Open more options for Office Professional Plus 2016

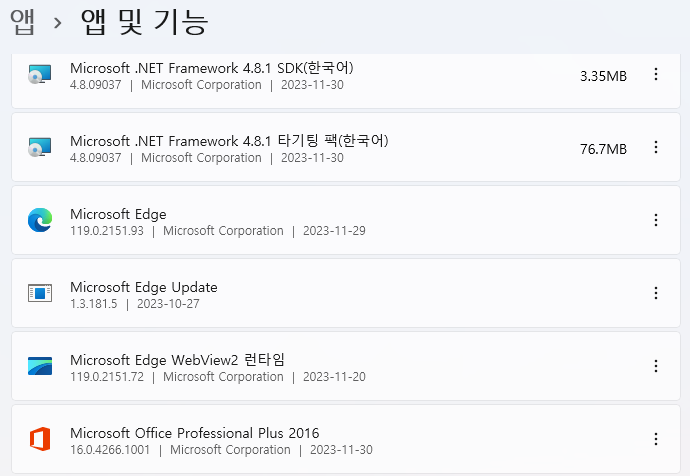656,439
